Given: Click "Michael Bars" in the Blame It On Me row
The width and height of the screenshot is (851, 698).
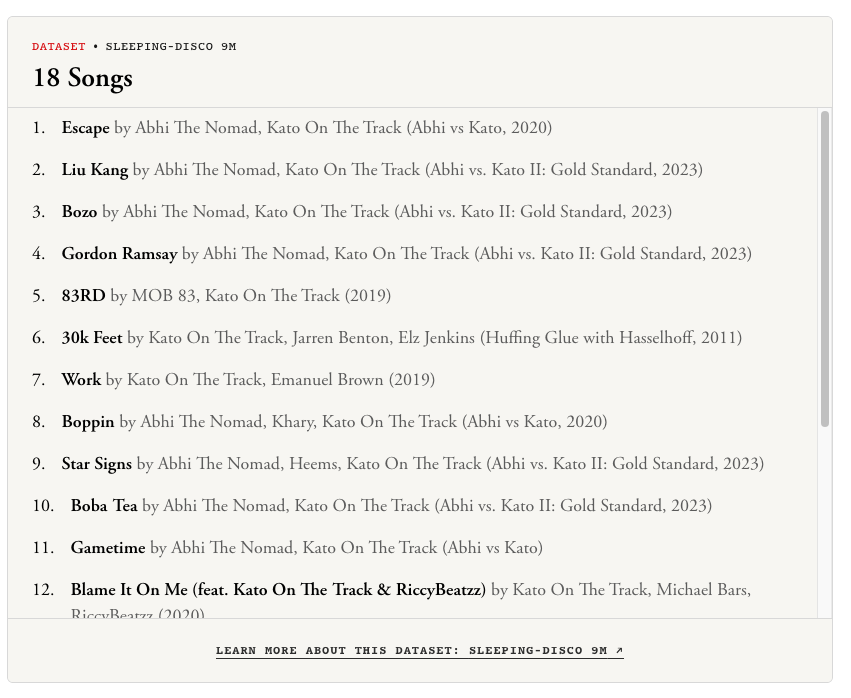Looking at the screenshot, I should (704, 590).
